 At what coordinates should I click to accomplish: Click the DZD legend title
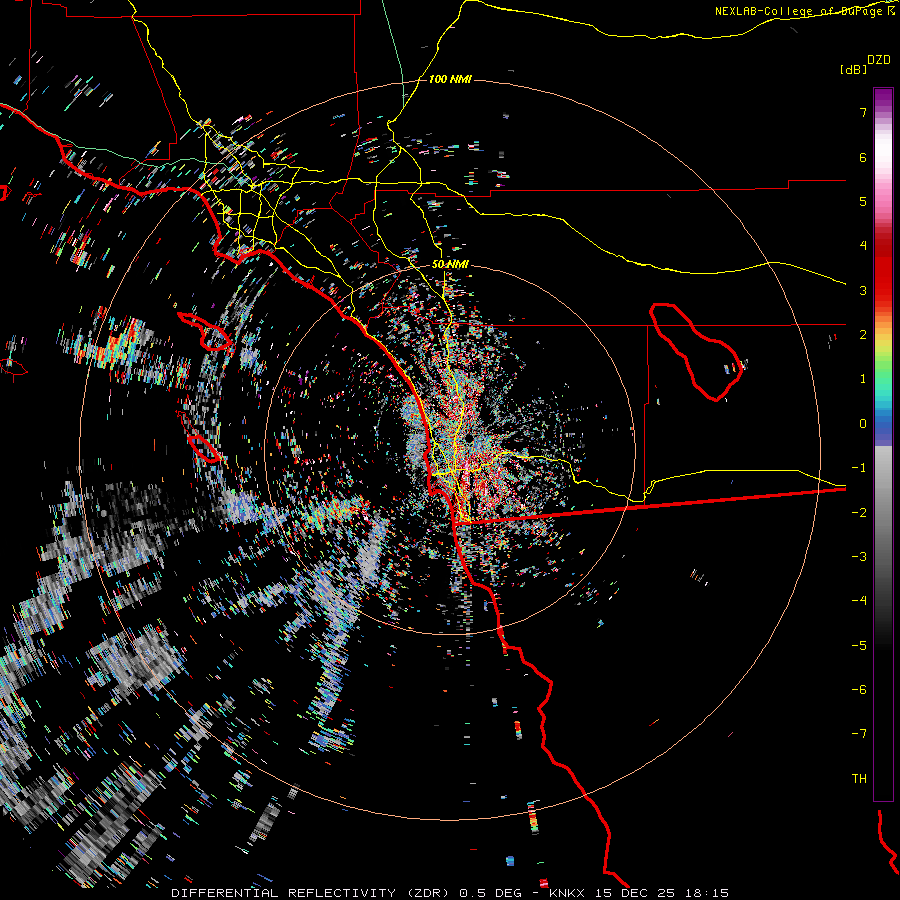[879, 60]
